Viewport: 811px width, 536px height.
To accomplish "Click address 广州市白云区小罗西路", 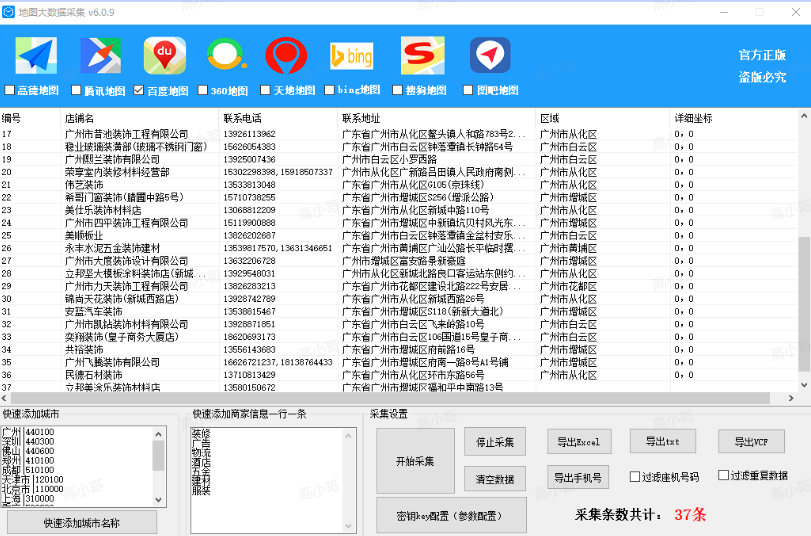I will [x=389, y=159].
